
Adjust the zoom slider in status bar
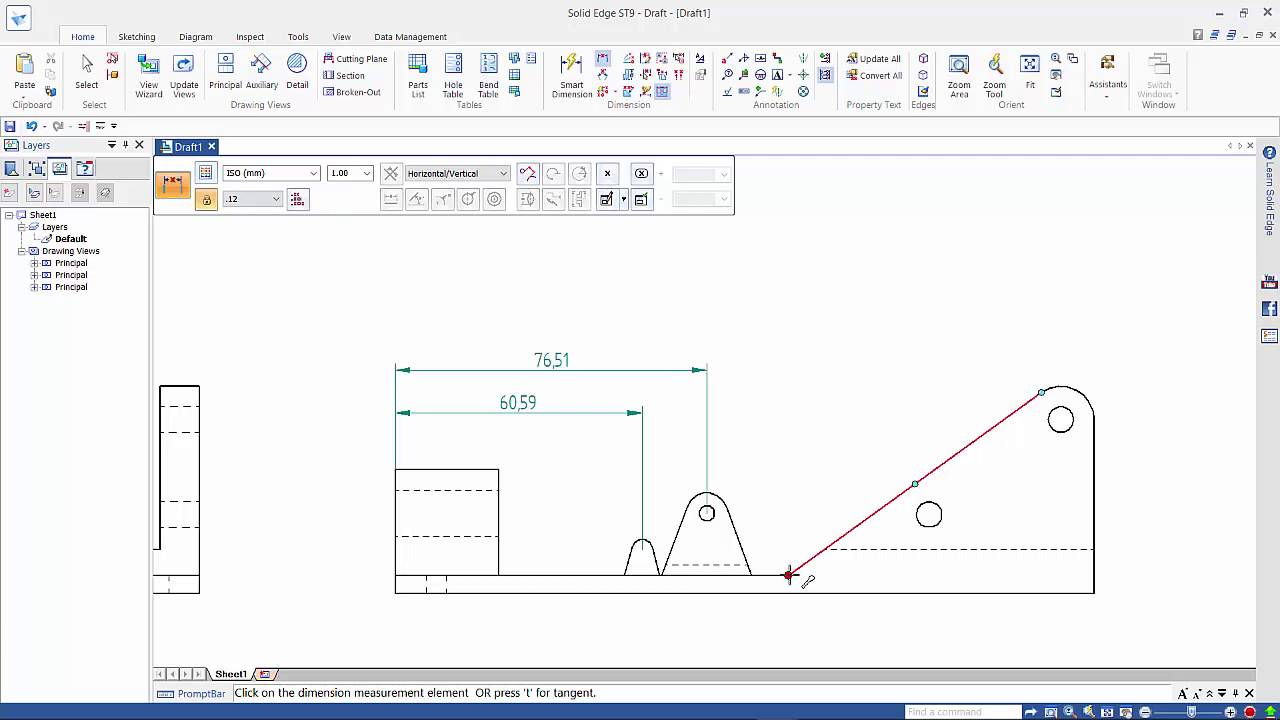coord(1190,712)
